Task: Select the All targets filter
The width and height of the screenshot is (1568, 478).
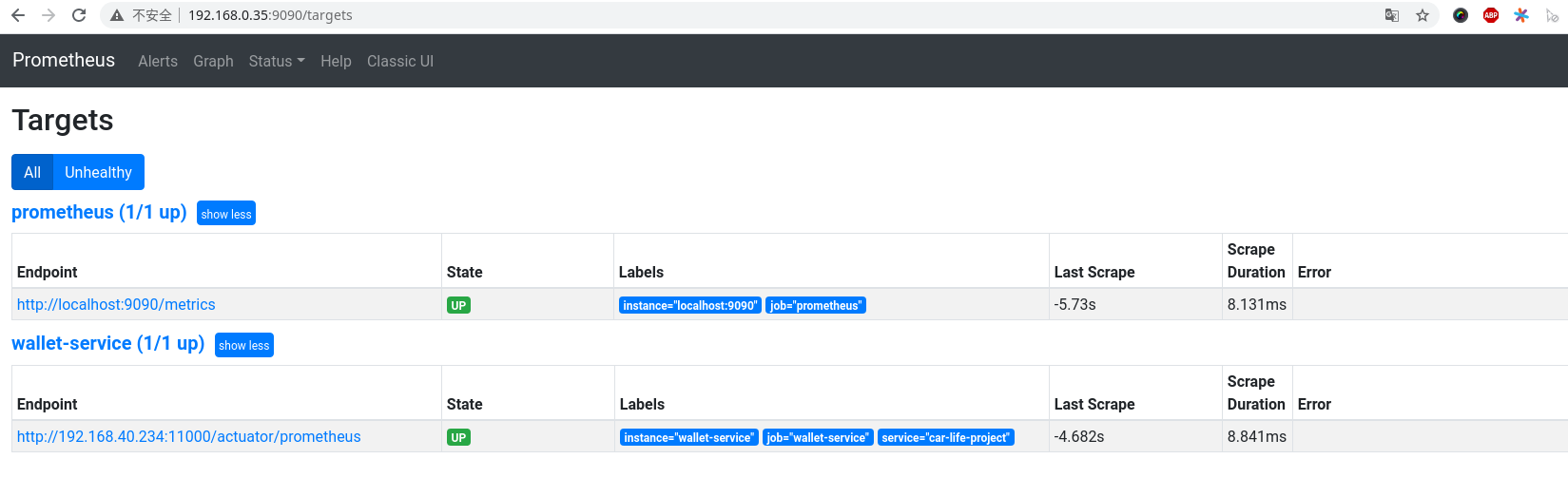Action: tap(32, 172)
